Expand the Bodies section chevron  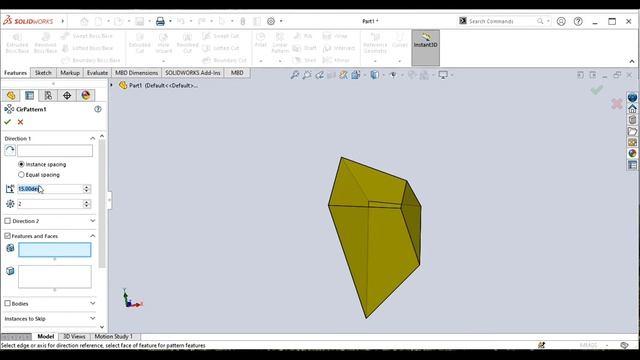point(93,303)
